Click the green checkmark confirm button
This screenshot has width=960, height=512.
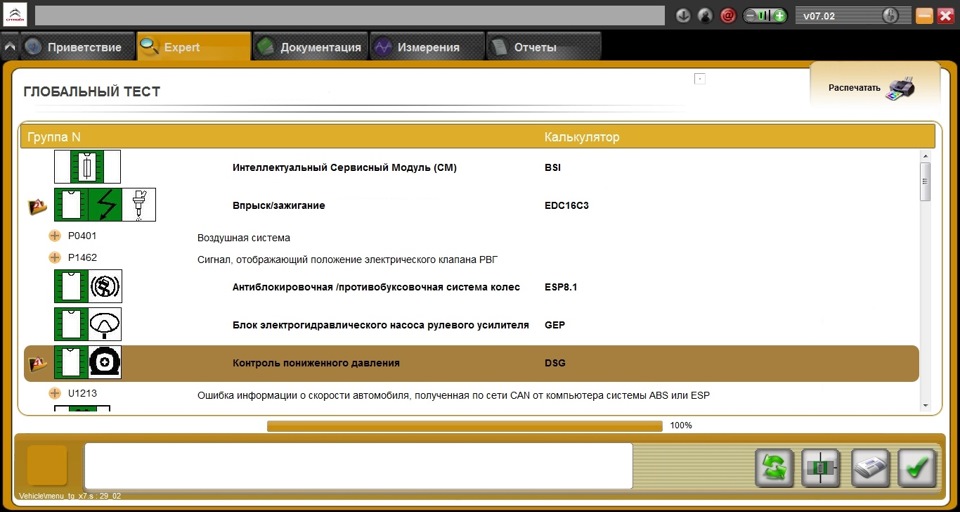point(917,468)
